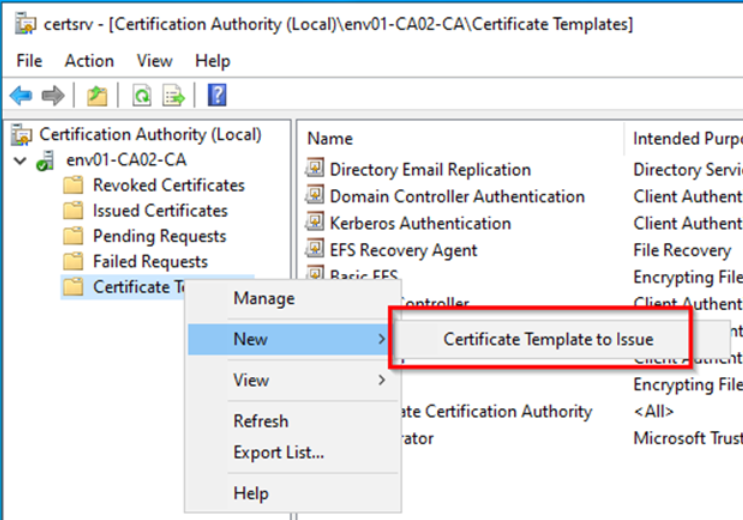The image size is (743, 520).
Task: Click the Microsoft Trust purpose cell
Action: (x=688, y=438)
